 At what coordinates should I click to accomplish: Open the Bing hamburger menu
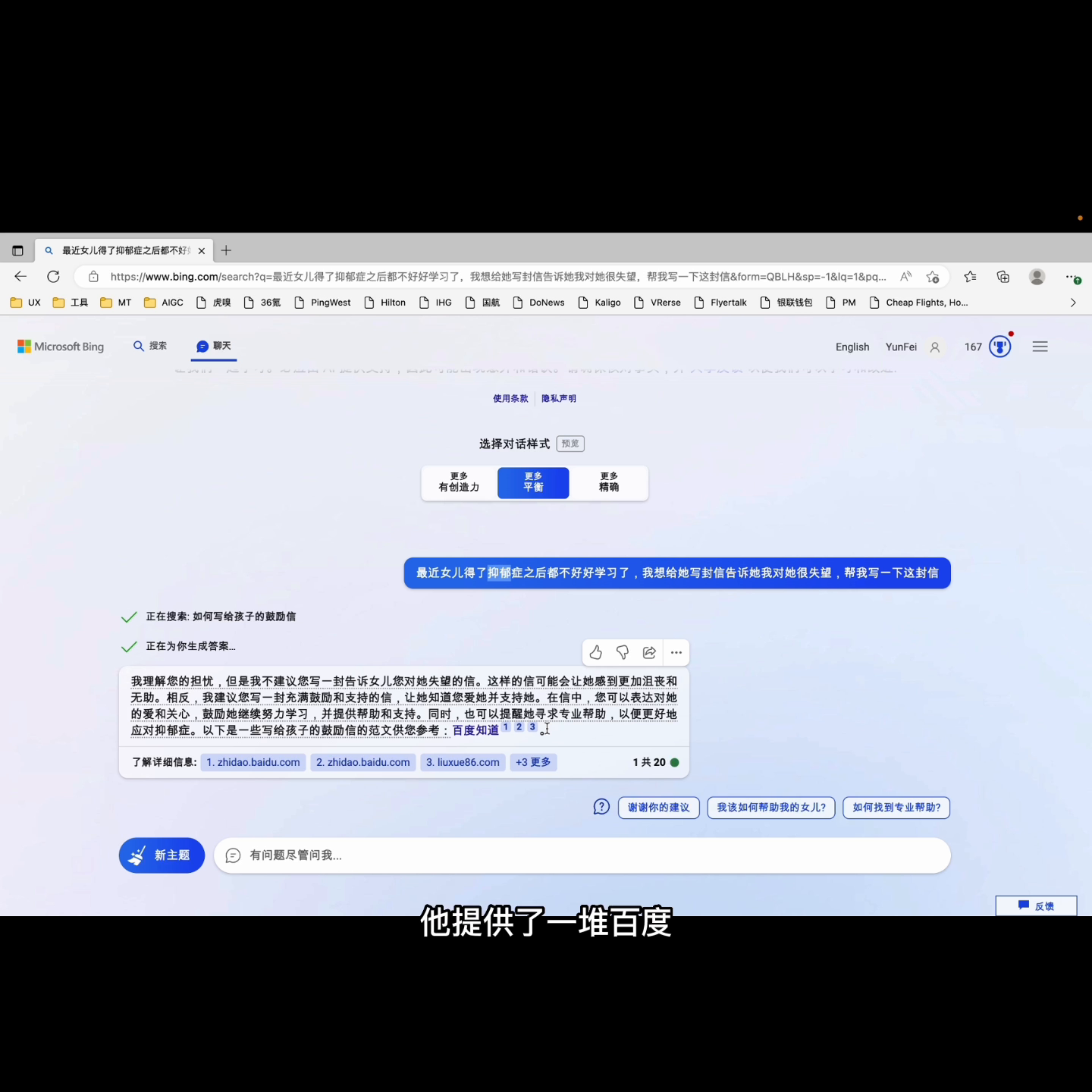[x=1040, y=347]
